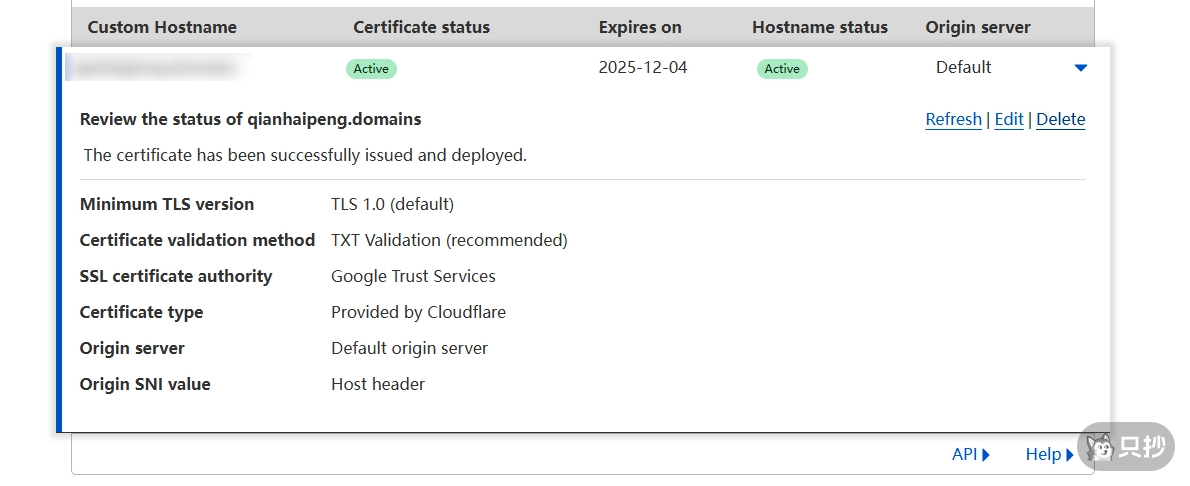This screenshot has height=486, width=1190.
Task: Click the green Active hostname status badge
Action: click(782, 69)
